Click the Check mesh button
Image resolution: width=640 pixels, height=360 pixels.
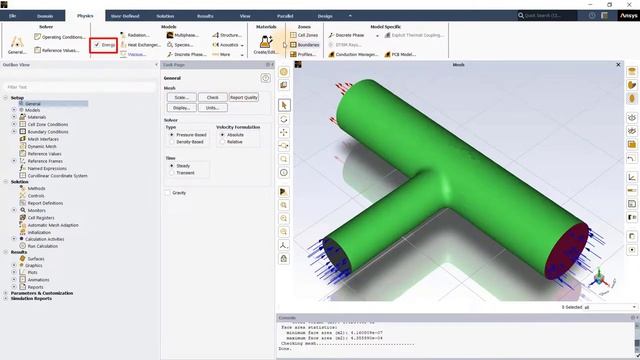tap(213, 98)
